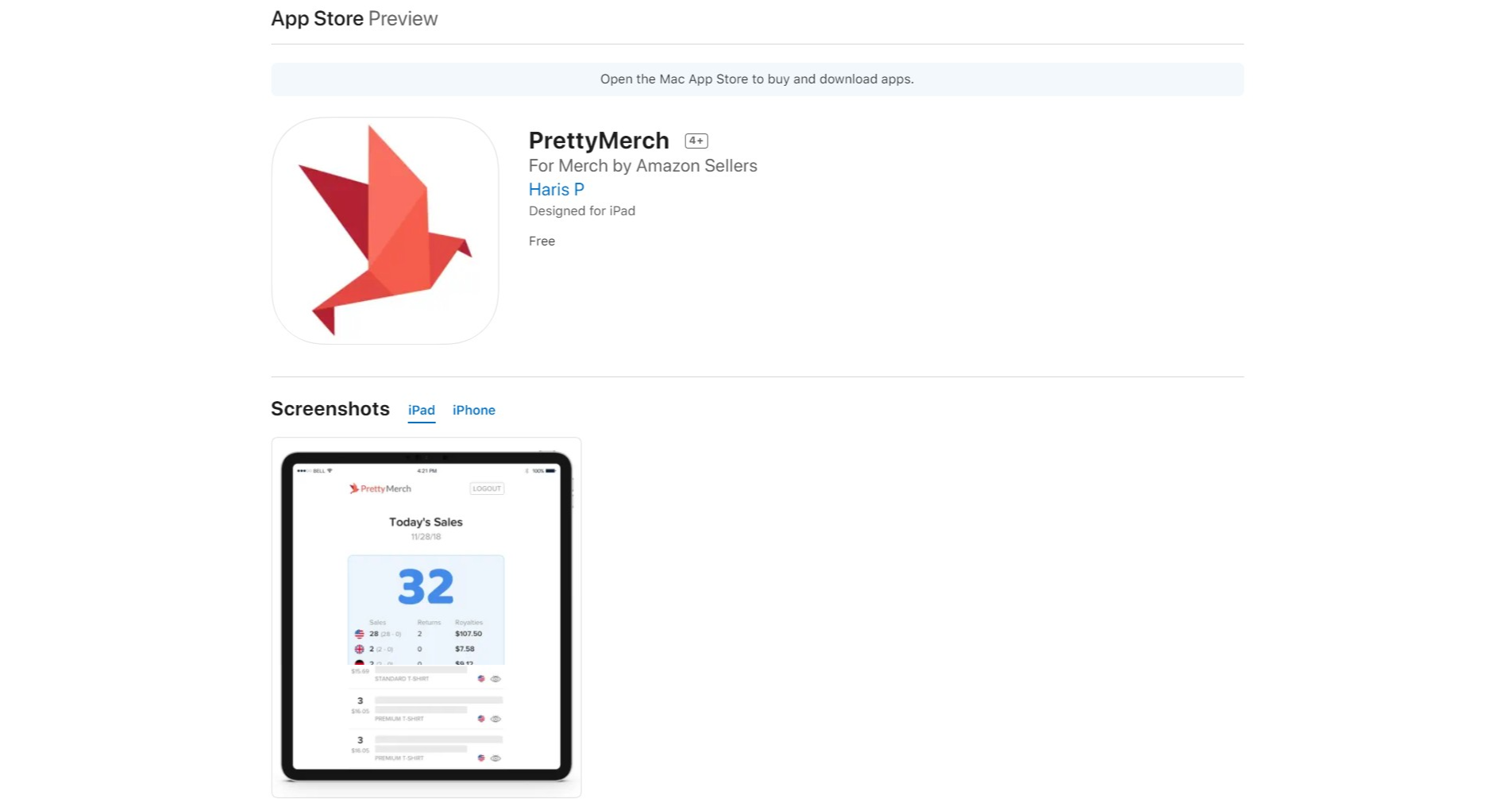Click the Screenshots section heading
This screenshot has height=803, width=1512.
tap(330, 408)
